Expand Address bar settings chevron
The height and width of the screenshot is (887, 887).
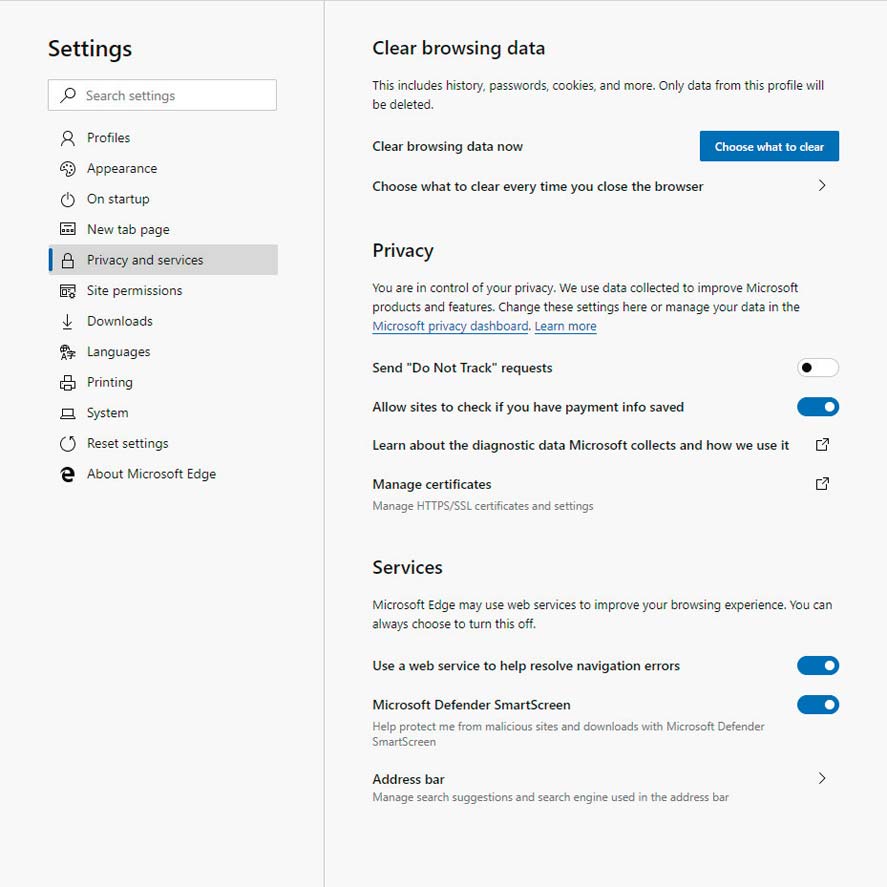pyautogui.click(x=822, y=778)
